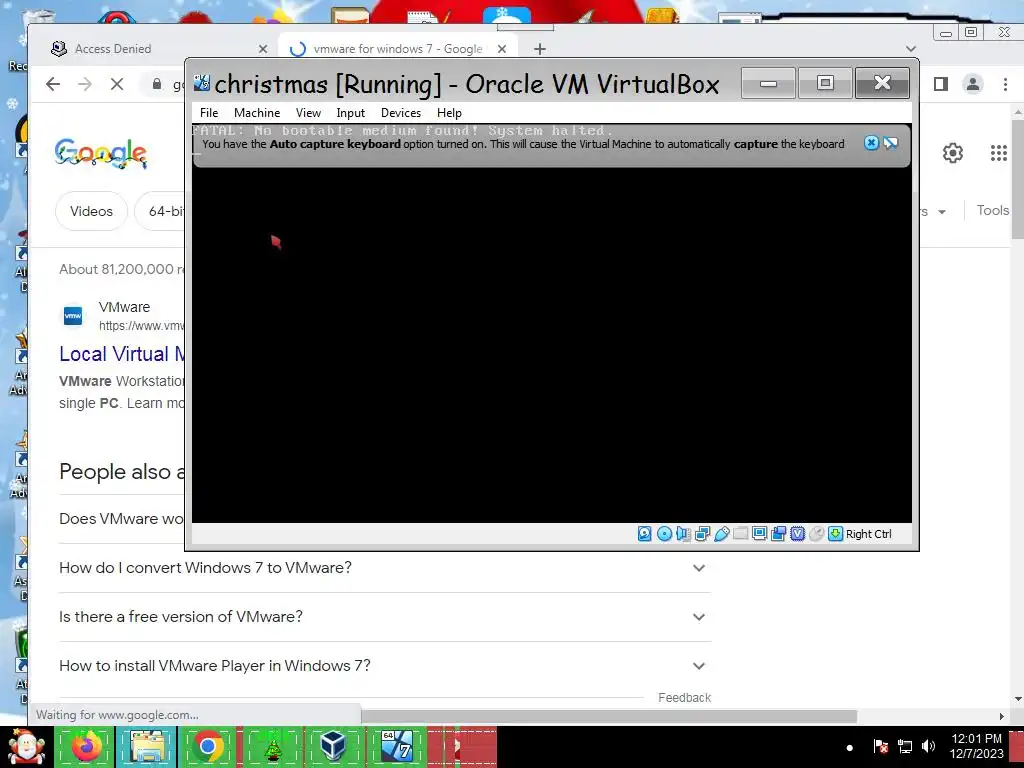Image resolution: width=1024 pixels, height=768 pixels.
Task: Click the 'Local Virtual M...' result title link
Action: (122, 354)
